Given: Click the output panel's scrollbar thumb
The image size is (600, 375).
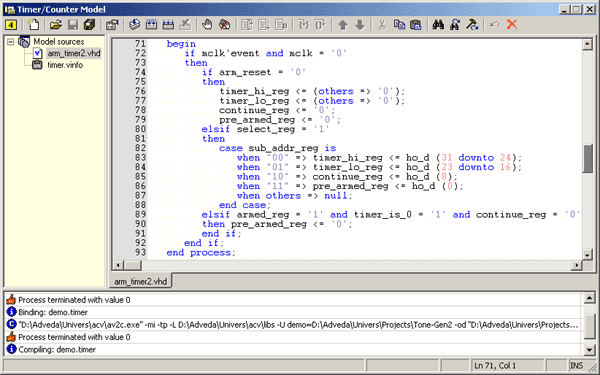Looking at the screenshot, I should [x=589, y=326].
